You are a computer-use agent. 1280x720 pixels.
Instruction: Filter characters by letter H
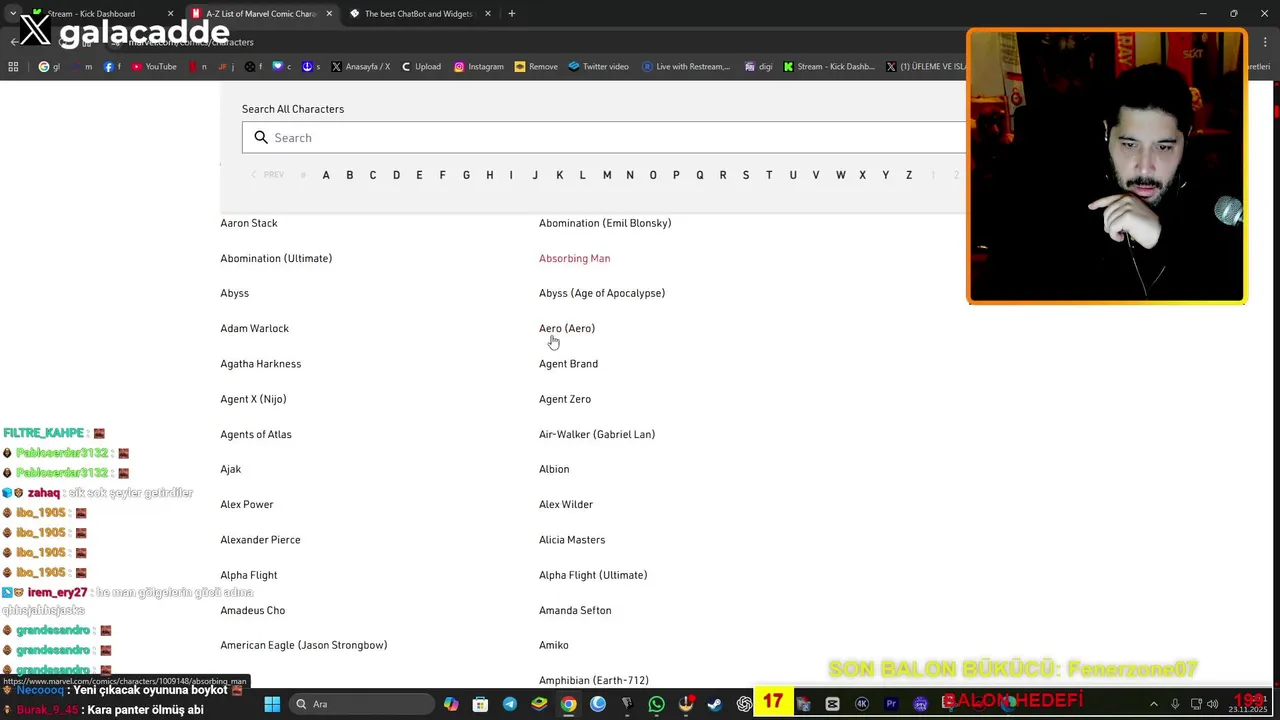click(x=489, y=175)
